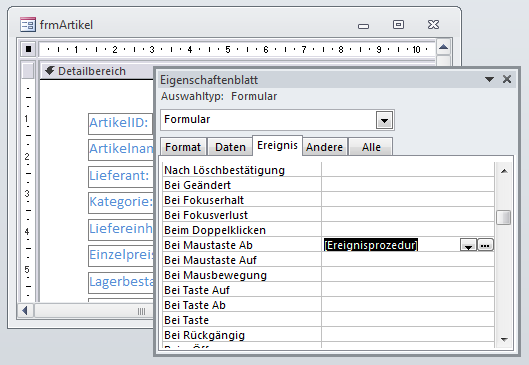This screenshot has width=529, height=365.
Task: Select the Artikelname label control
Action: coord(120,149)
